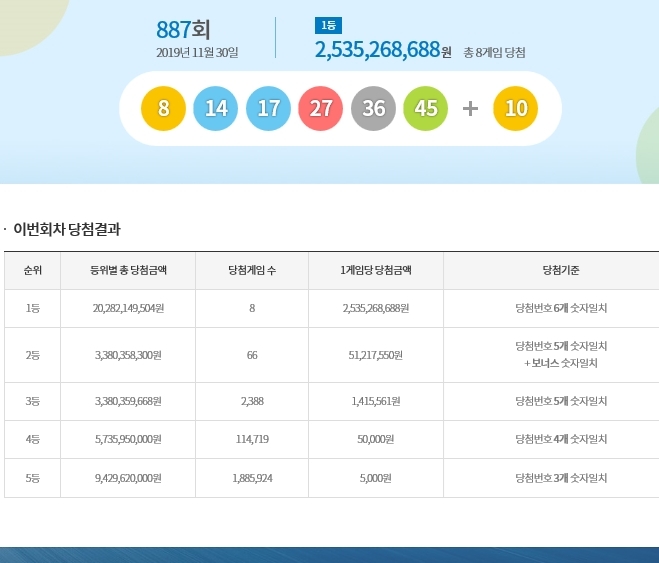Click the plus sign before the bonus ball

pyautogui.click(x=470, y=109)
